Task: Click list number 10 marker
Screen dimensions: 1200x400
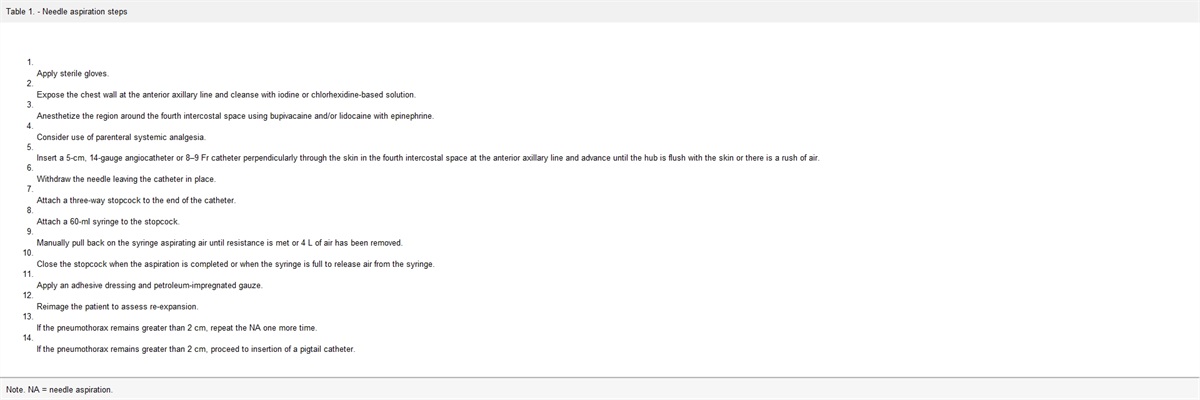Action: pyautogui.click(x=28, y=253)
